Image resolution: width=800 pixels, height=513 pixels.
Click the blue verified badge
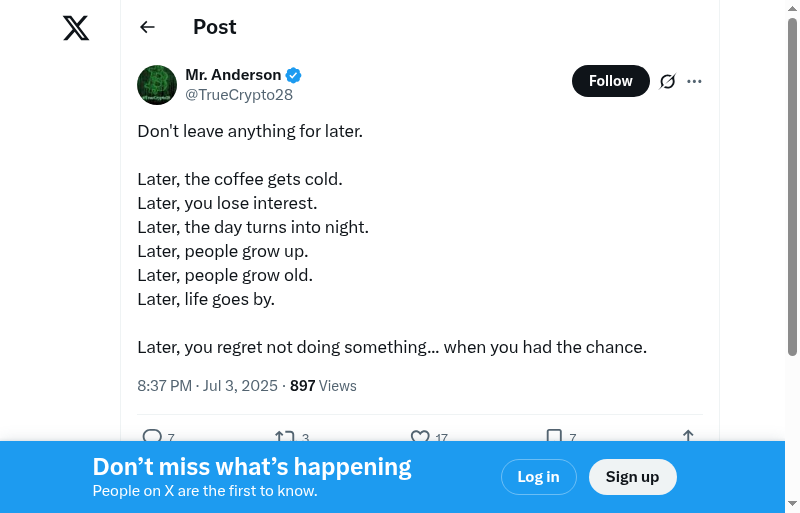(294, 75)
